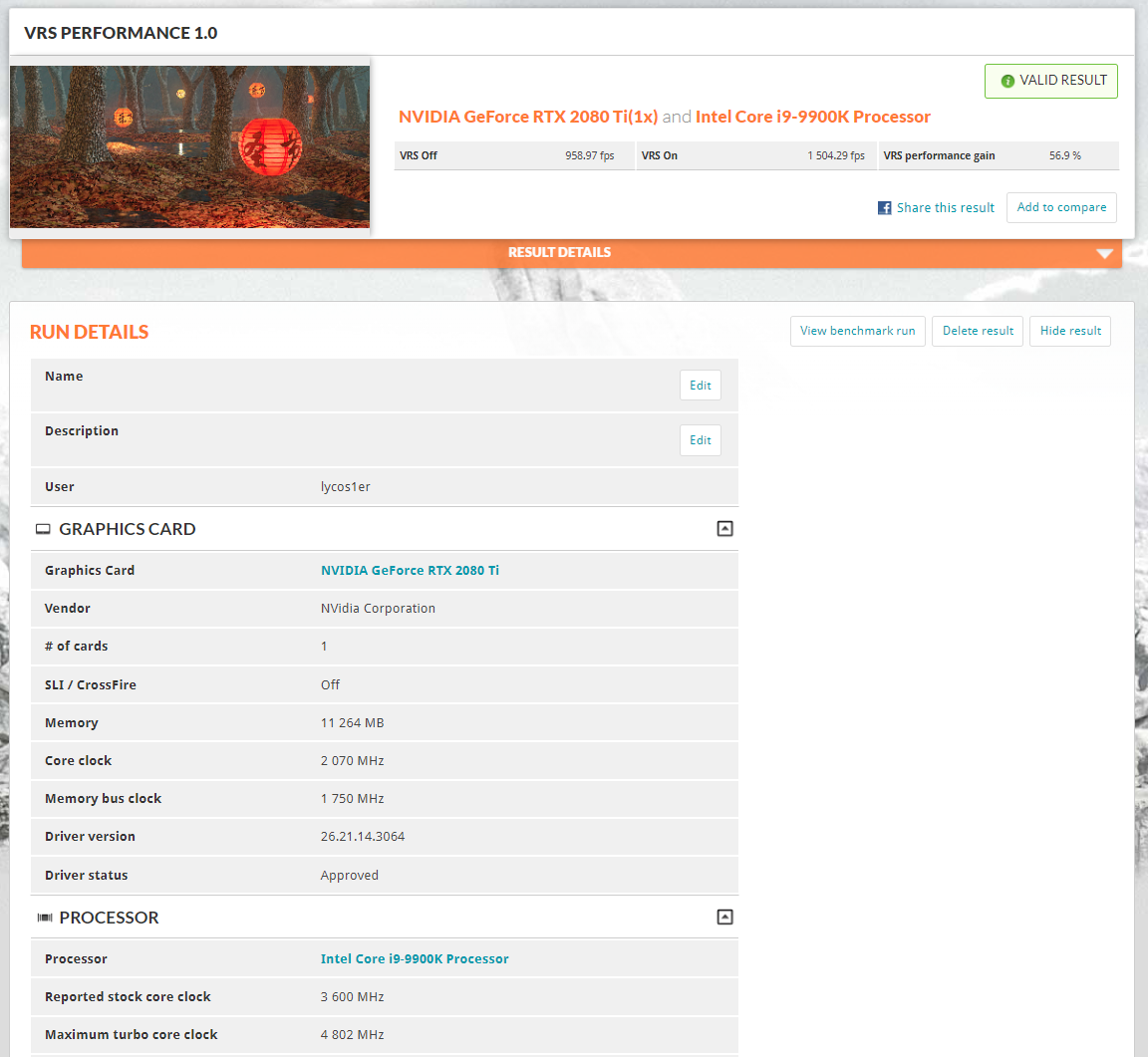Click the graphics card monitor icon
This screenshot has height=1057, width=1148.
point(43,529)
